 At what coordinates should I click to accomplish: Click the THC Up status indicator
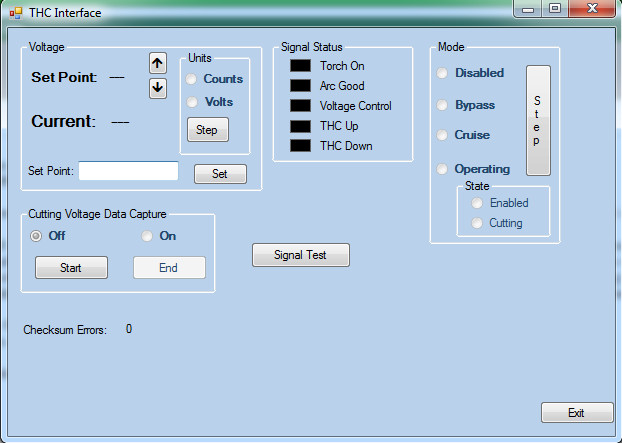pyautogui.click(x=301, y=126)
